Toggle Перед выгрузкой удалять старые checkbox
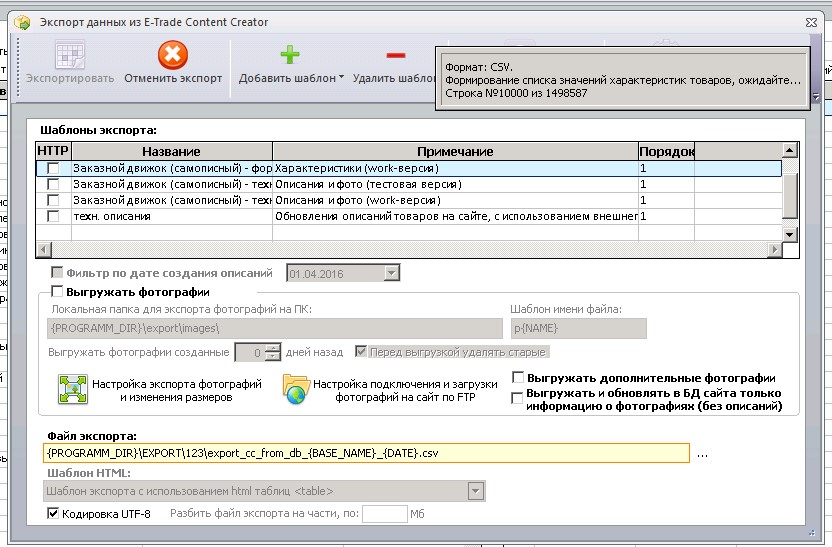This screenshot has height=547, width=832. [x=361, y=351]
